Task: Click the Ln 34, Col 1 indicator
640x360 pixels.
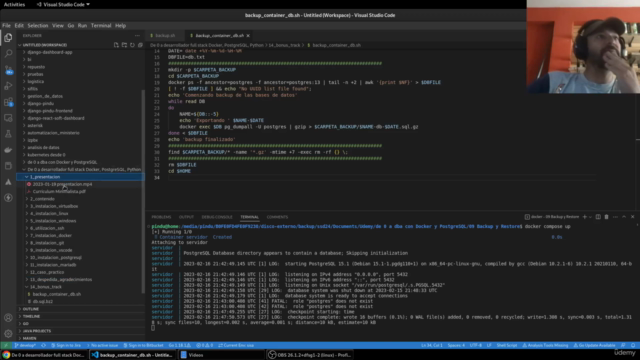Action: (x=432, y=345)
